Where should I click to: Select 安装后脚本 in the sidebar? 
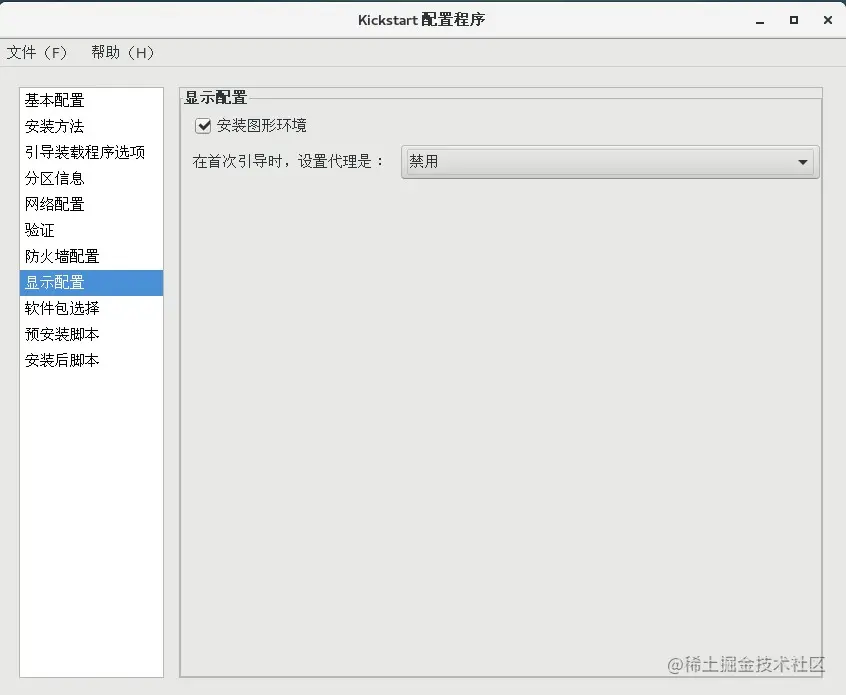coord(91,360)
